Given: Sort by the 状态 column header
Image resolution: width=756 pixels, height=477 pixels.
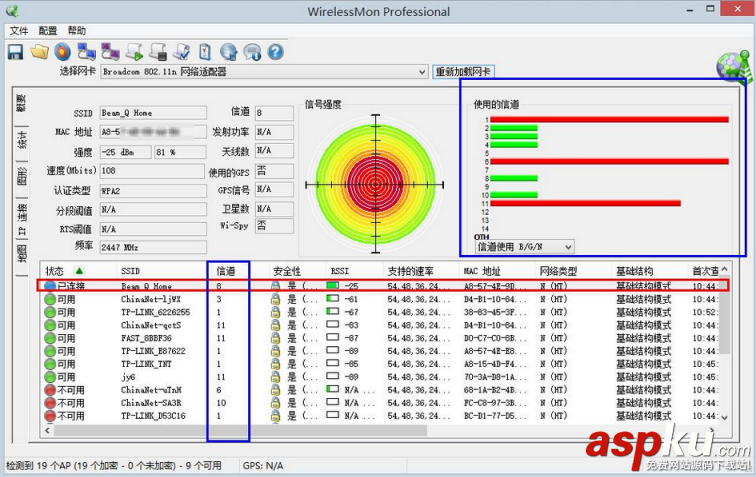Looking at the screenshot, I should tap(79, 271).
